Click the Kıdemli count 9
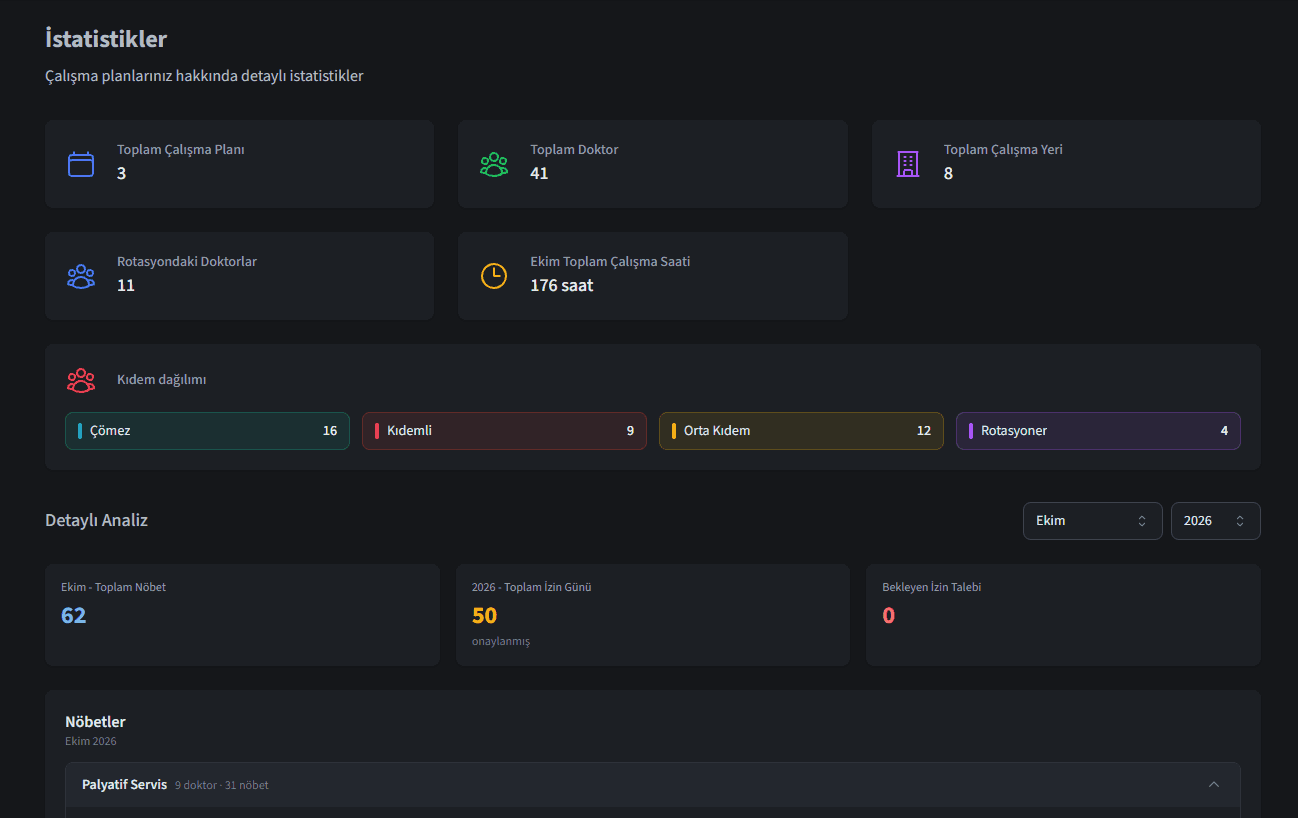Screen dimensions: 1298x818 630,431
